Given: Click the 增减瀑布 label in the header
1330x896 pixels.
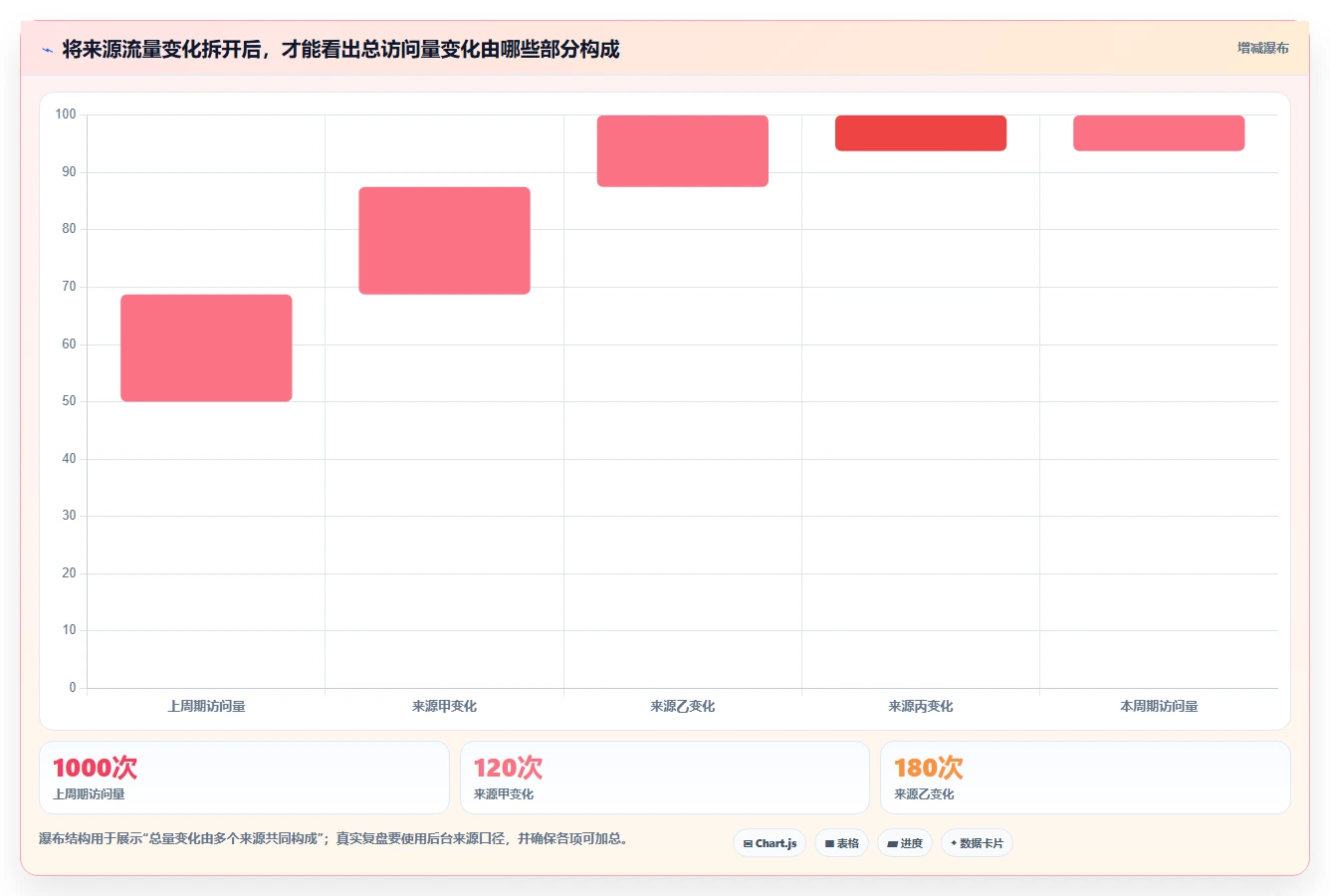Looking at the screenshot, I should (1262, 48).
